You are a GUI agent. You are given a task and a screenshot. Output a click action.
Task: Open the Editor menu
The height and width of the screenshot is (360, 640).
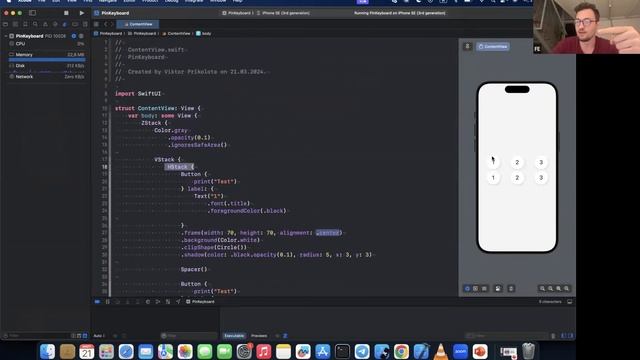pos(129,1)
